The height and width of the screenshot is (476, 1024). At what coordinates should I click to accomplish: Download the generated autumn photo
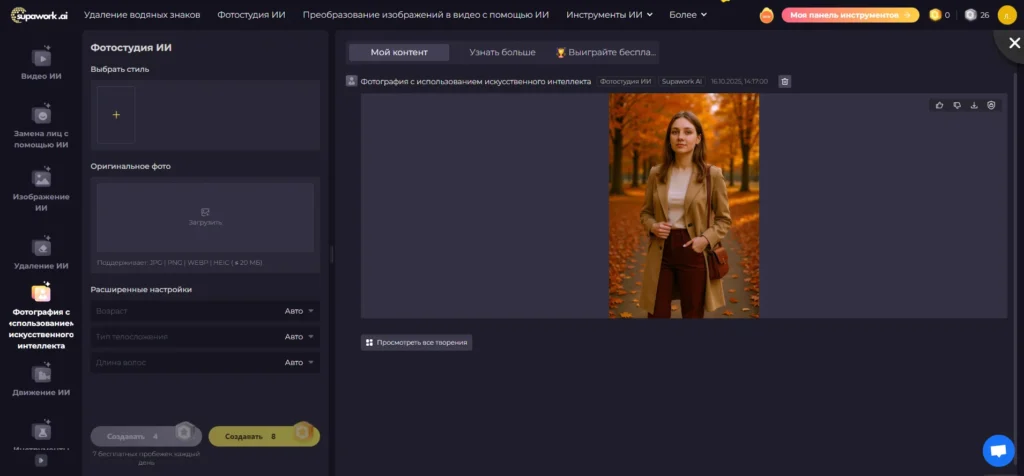click(974, 105)
